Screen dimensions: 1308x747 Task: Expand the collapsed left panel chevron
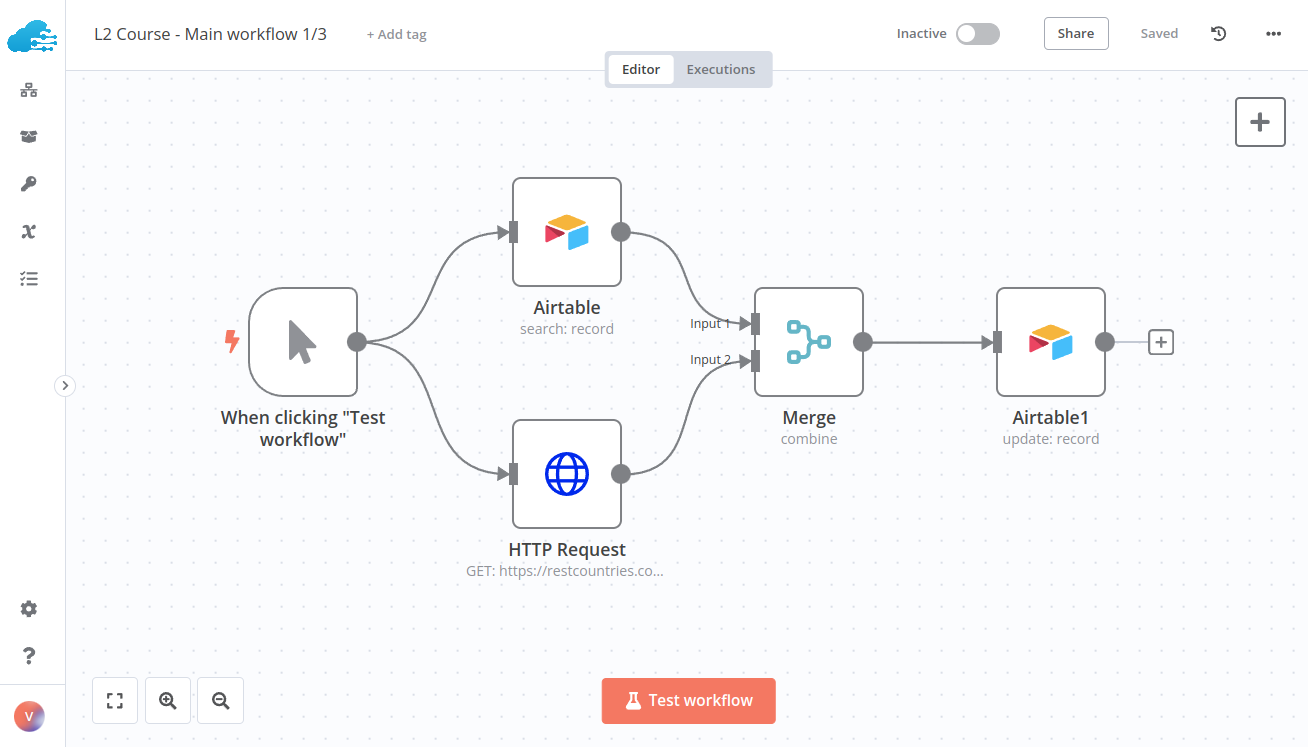tap(65, 385)
